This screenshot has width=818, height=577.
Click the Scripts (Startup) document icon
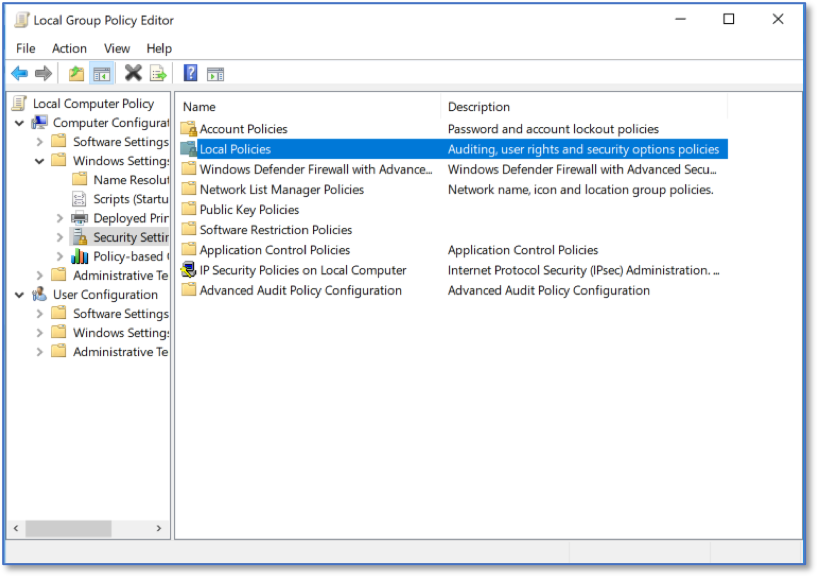79,199
